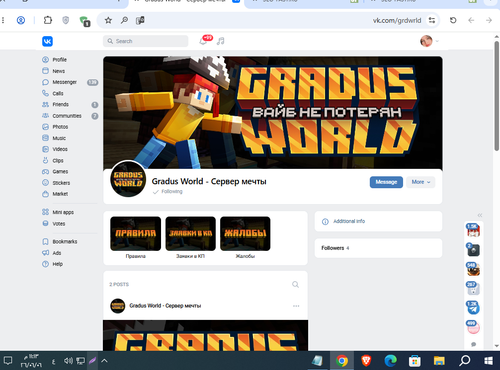Image resolution: width=500 pixels, height=370 pixels.
Task: Click the 2 POSTS heading
Action: pos(119,284)
